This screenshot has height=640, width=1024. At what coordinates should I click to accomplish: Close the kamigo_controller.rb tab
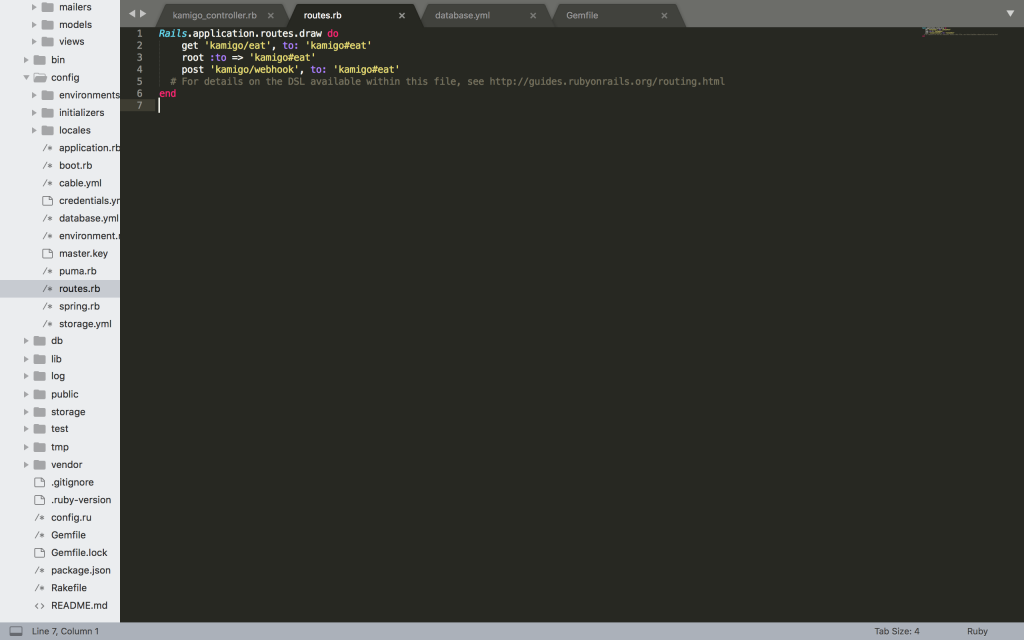click(270, 16)
